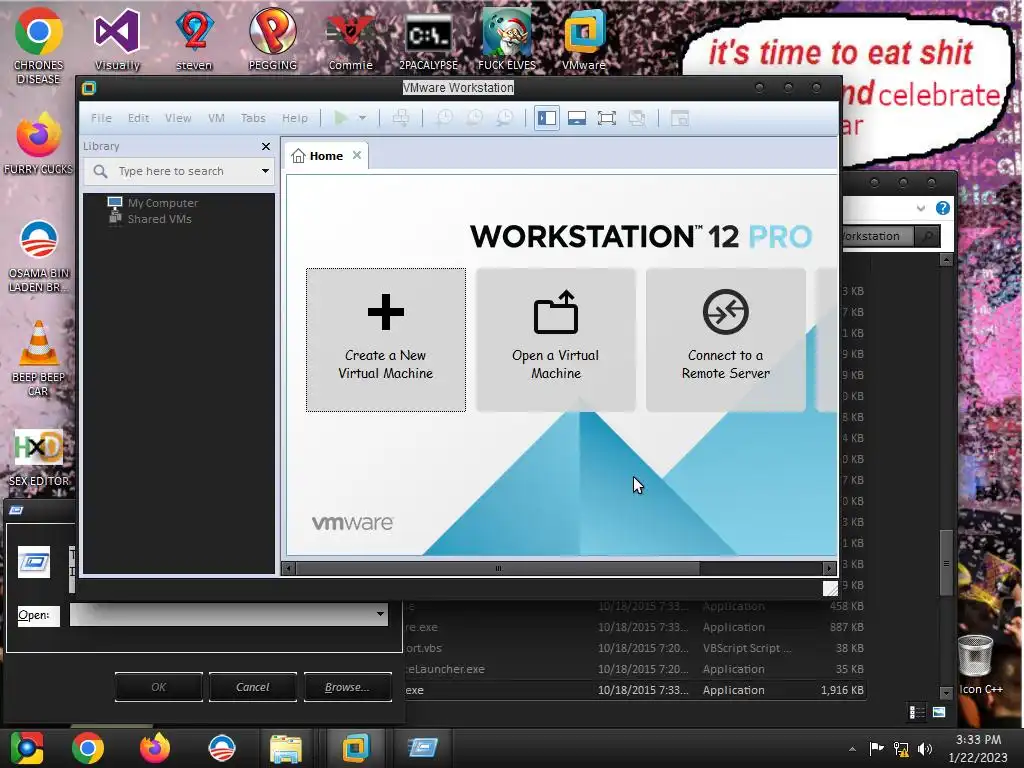Click the Power On play icon
Screen dimensions: 1024x768
click(x=341, y=118)
